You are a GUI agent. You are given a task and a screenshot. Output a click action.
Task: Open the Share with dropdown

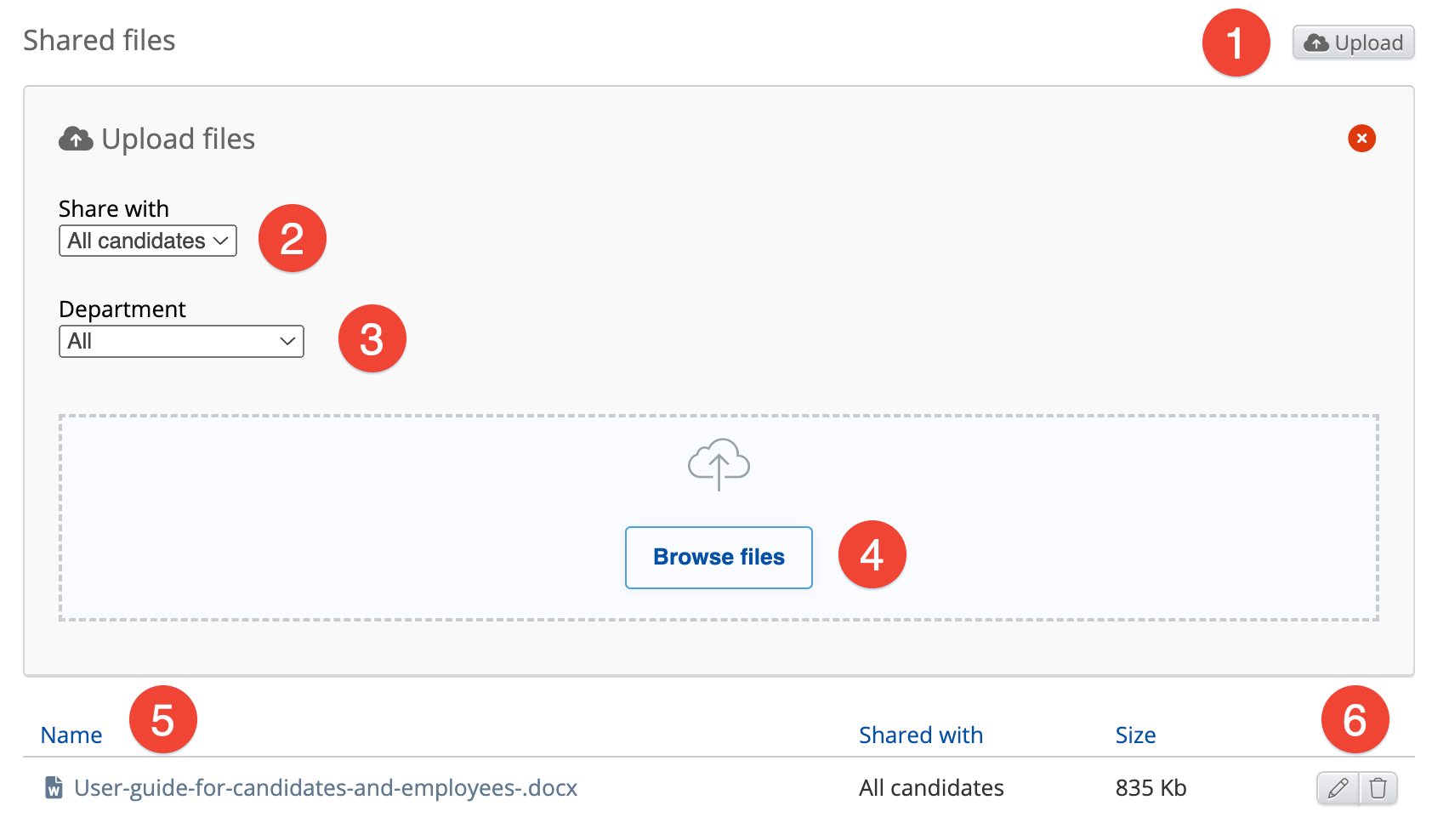[x=147, y=241]
